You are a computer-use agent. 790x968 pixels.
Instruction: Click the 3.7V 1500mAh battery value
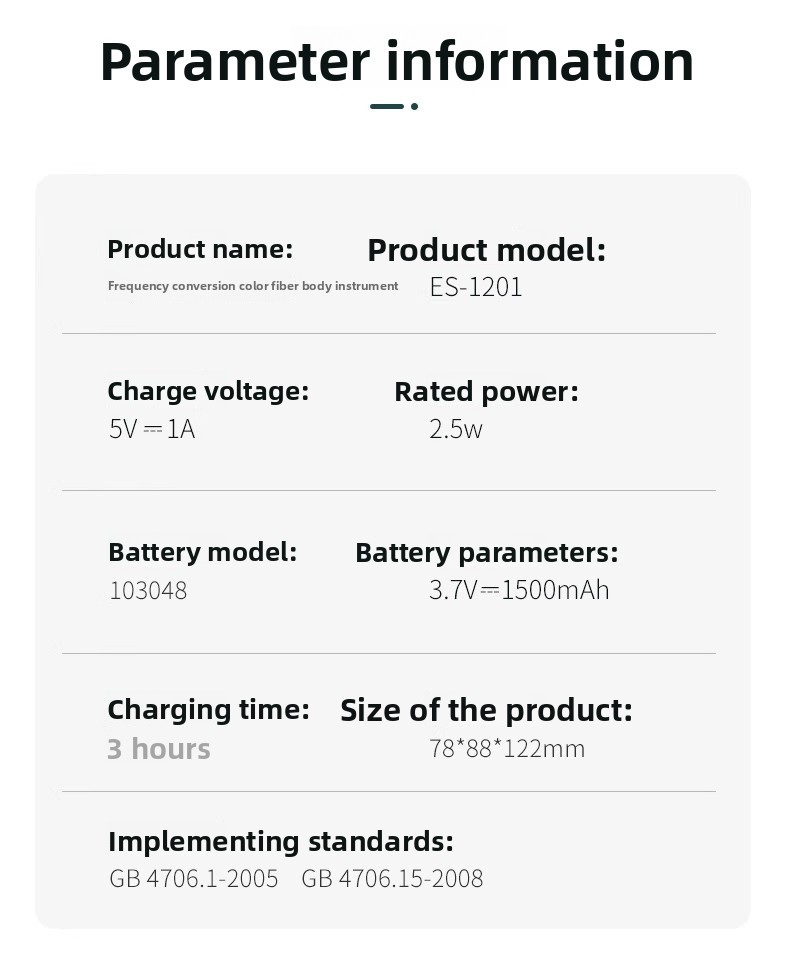519,590
